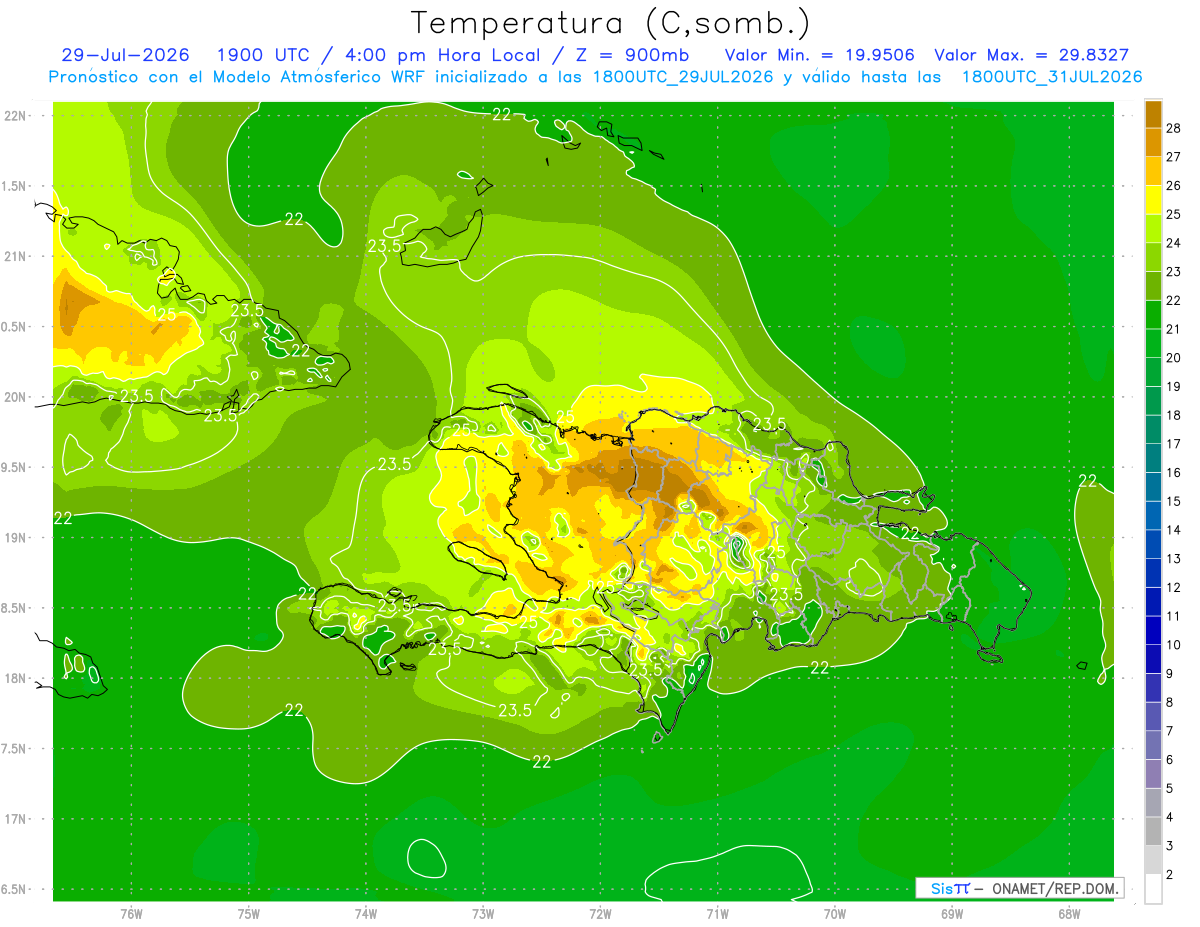
Task: Click the '19N' latitude axis label
Action: click(x=15, y=538)
